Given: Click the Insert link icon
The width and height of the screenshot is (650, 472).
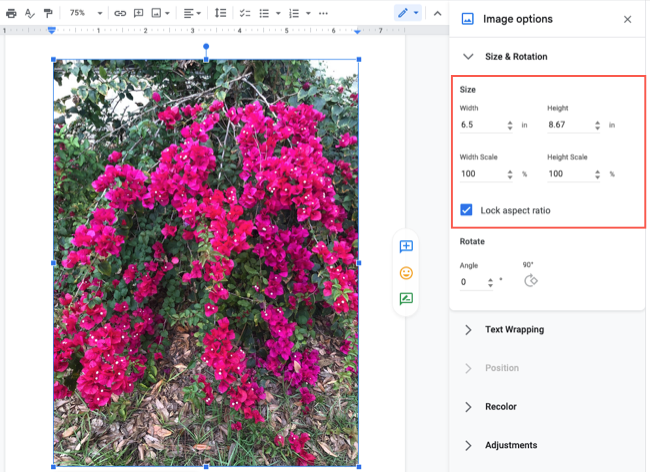Looking at the screenshot, I should coord(120,13).
